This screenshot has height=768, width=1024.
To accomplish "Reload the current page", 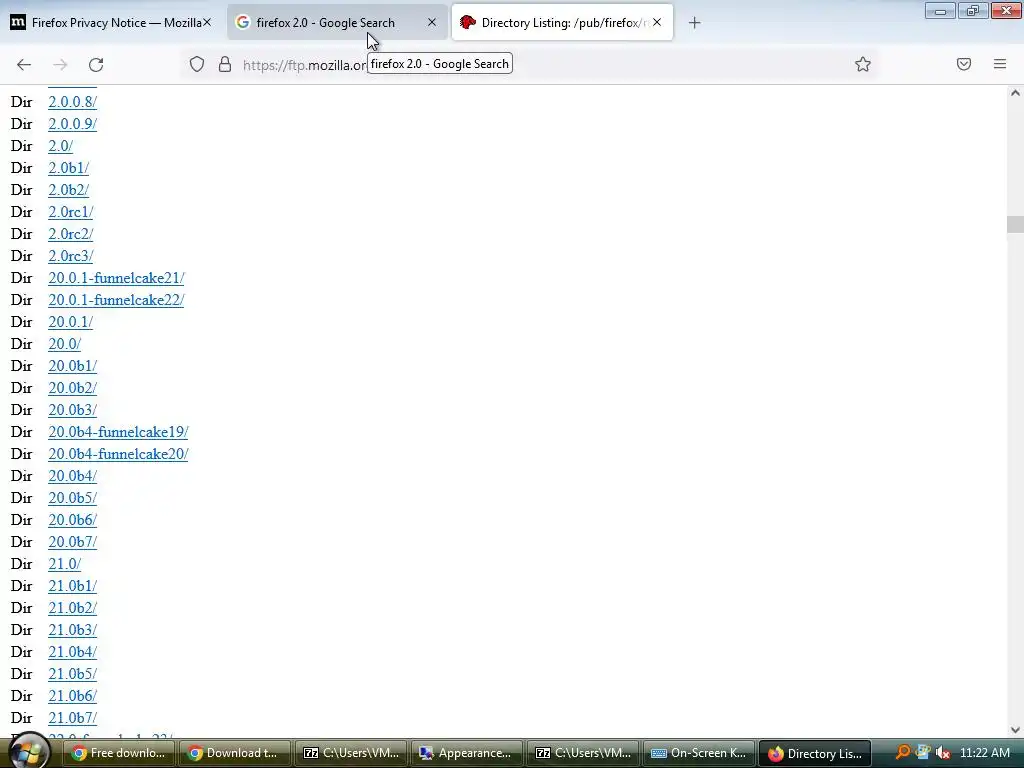I will tap(96, 64).
